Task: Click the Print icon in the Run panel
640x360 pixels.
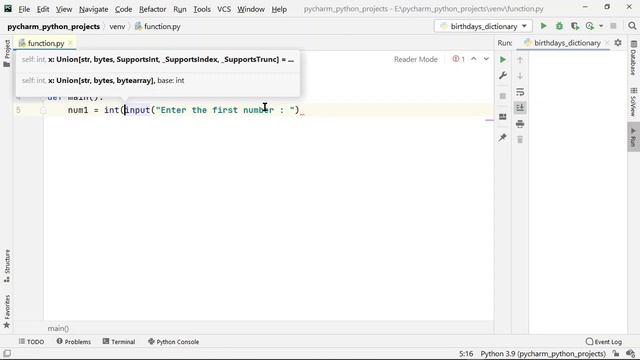Action: click(520, 124)
